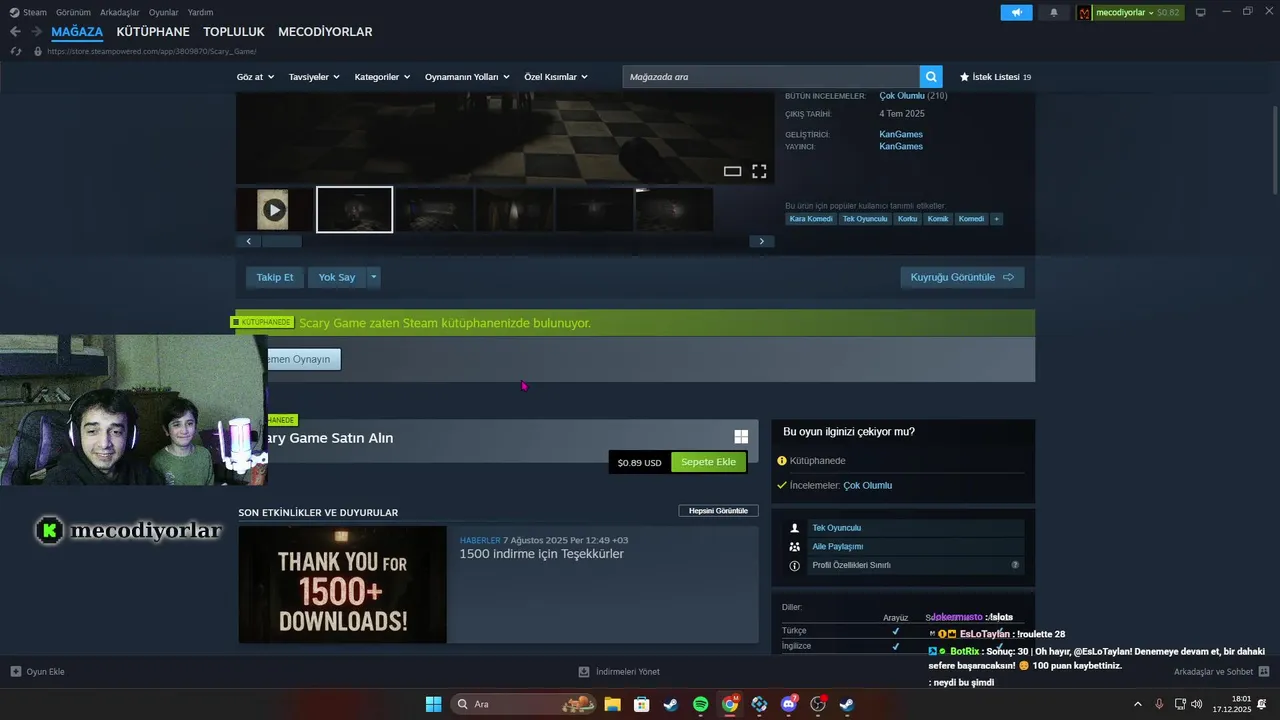This screenshot has width=1280, height=720.
Task: Show hidden system tray icons
Action: pyautogui.click(x=1137, y=704)
